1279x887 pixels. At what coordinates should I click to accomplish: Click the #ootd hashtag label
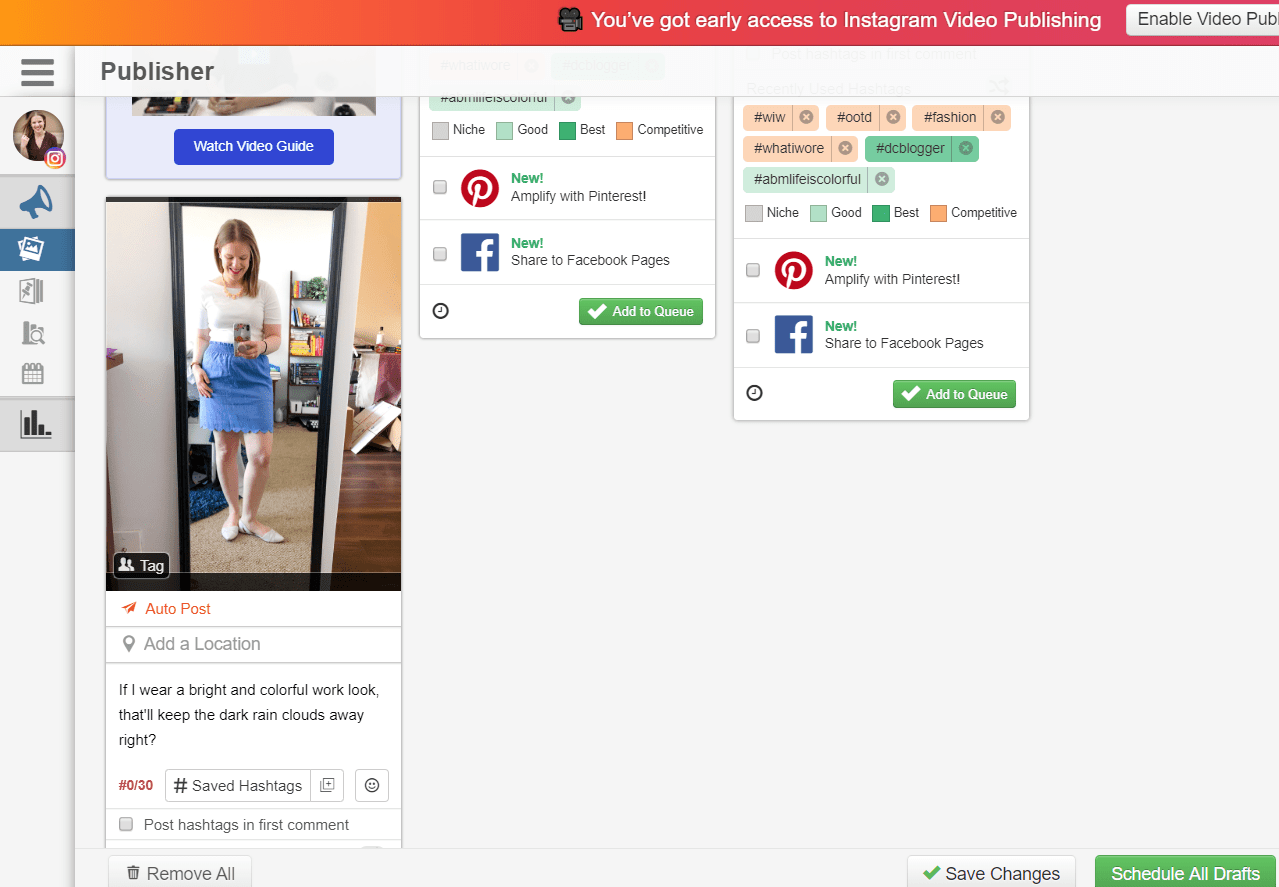point(855,118)
